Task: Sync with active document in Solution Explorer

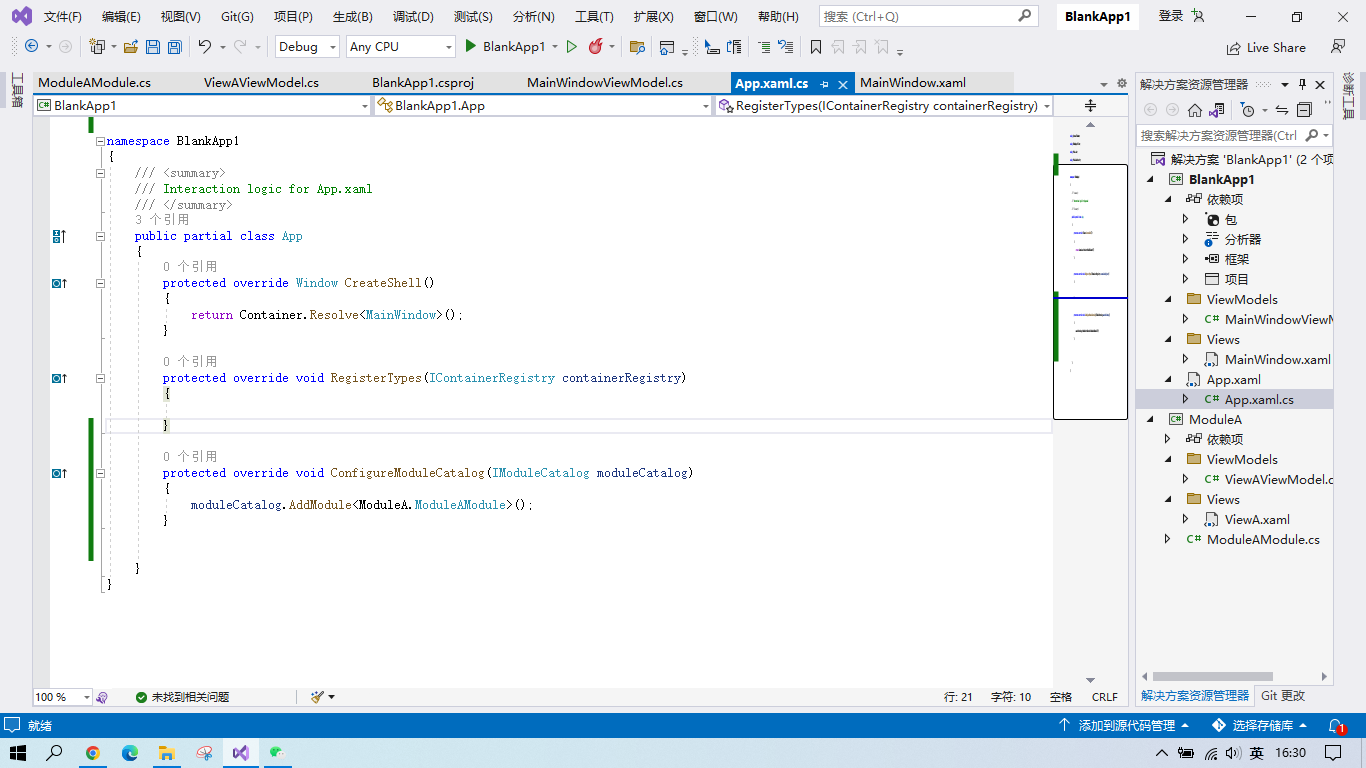Action: 1282,110
